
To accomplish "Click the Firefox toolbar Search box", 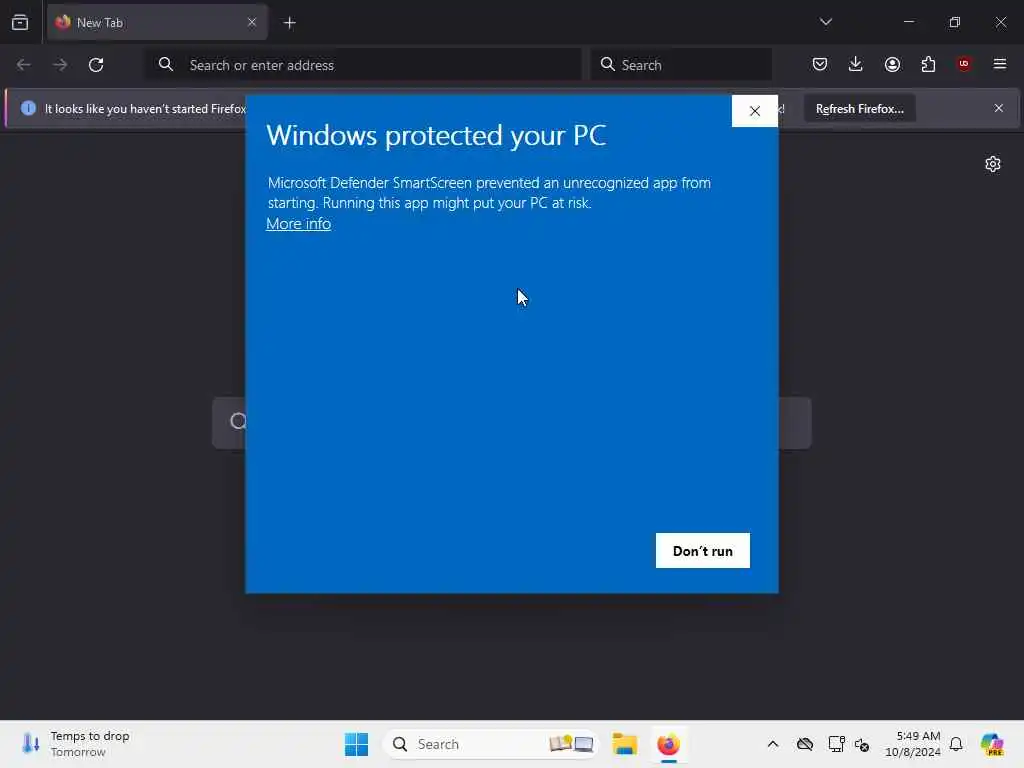I will click(x=681, y=65).
